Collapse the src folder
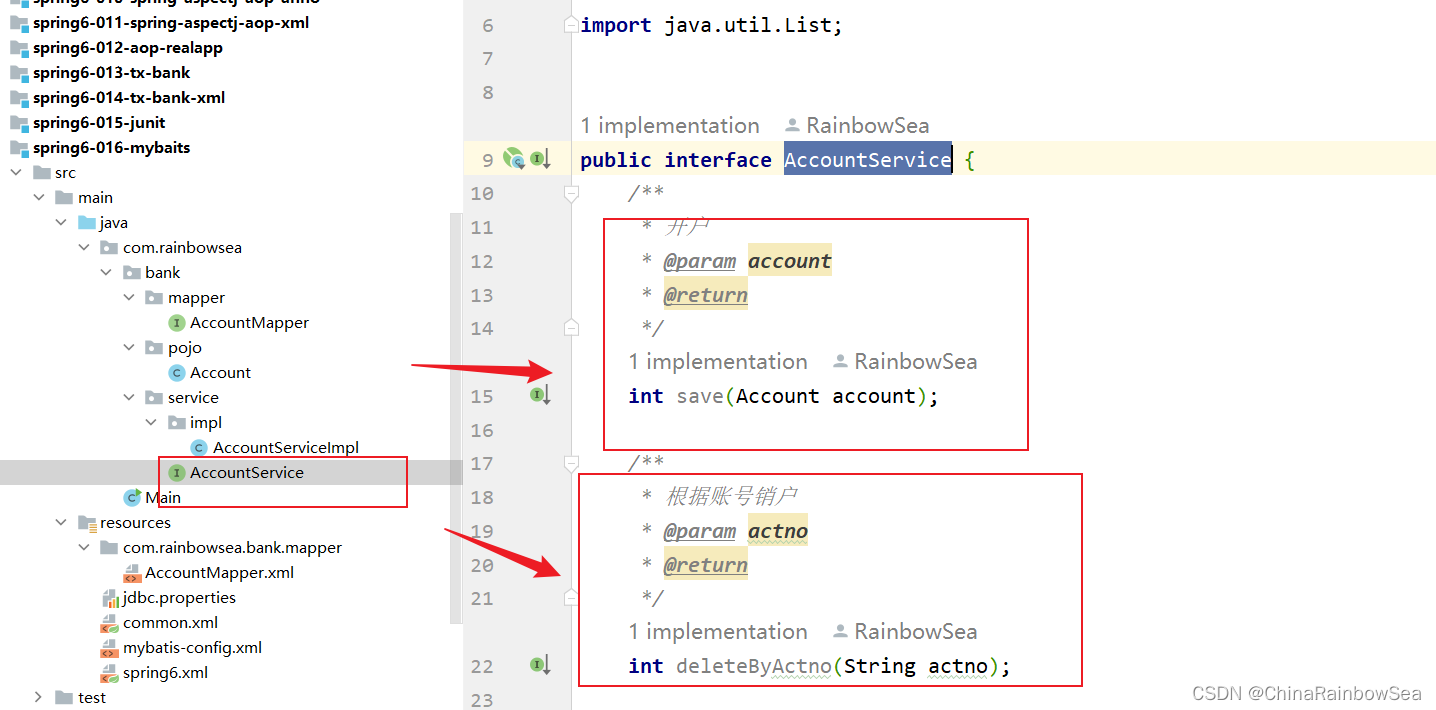 pyautogui.click(x=17, y=173)
